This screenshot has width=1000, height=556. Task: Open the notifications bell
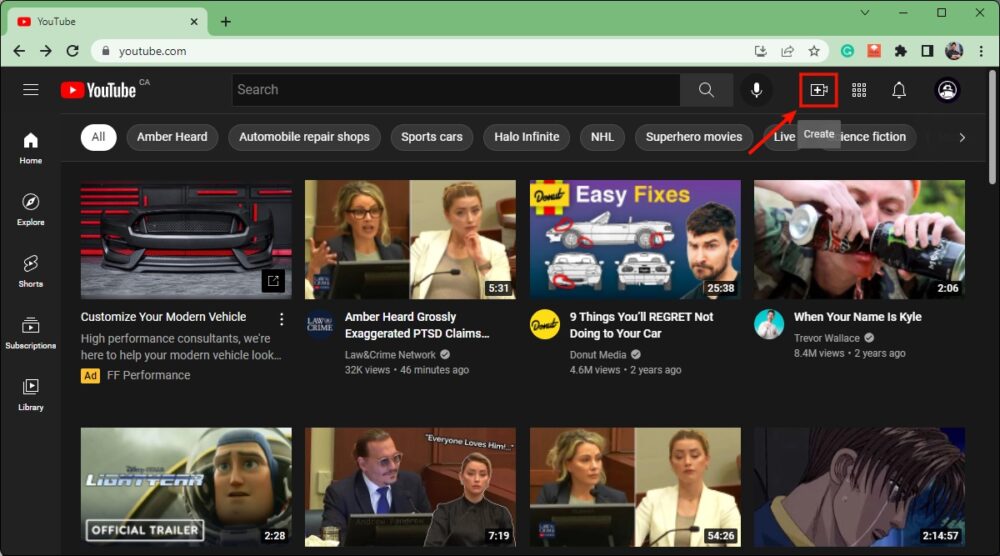point(899,90)
